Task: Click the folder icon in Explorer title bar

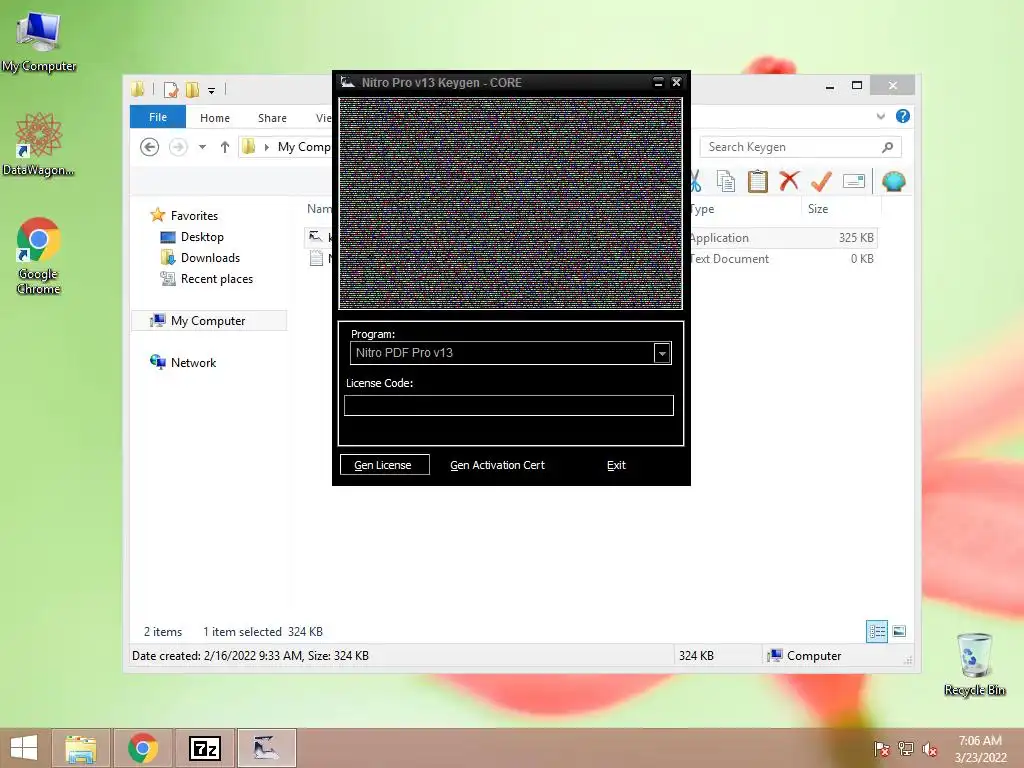Action: click(138, 89)
